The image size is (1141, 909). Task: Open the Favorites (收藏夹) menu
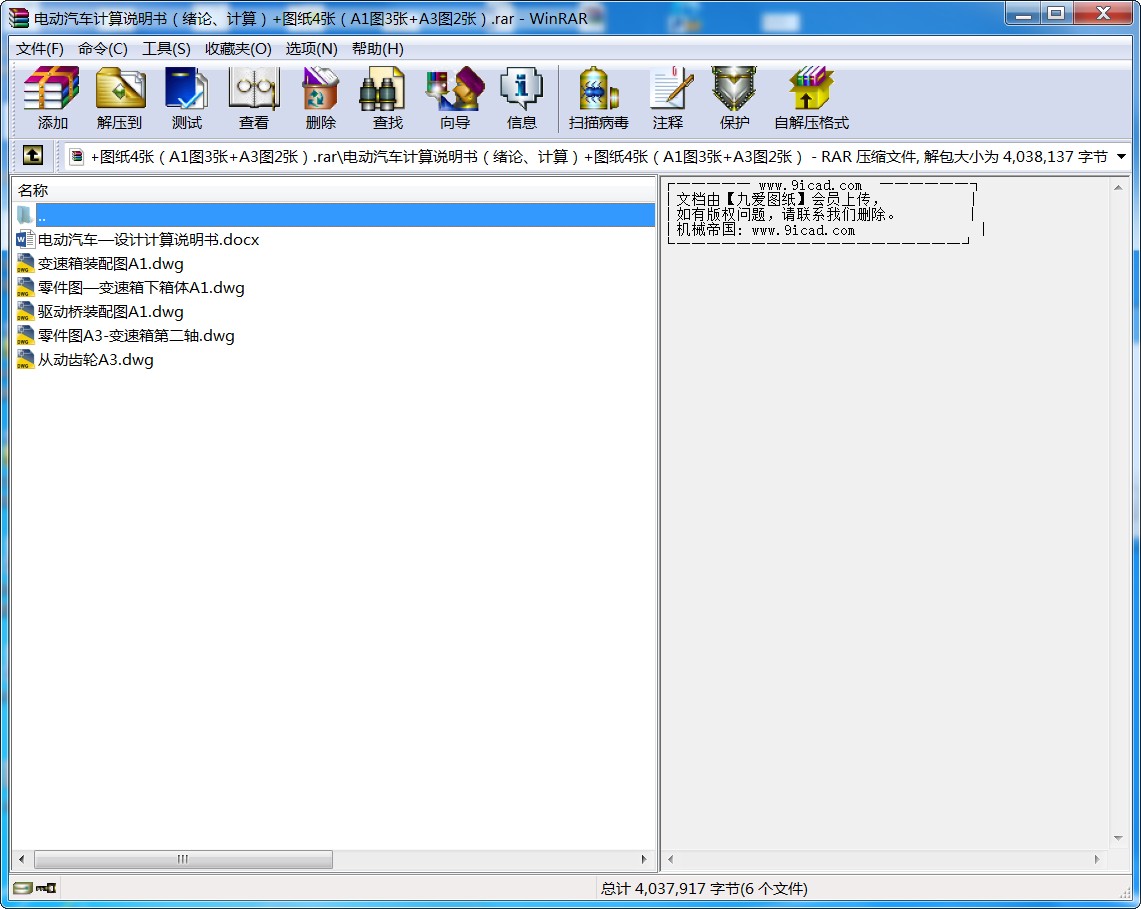(238, 49)
